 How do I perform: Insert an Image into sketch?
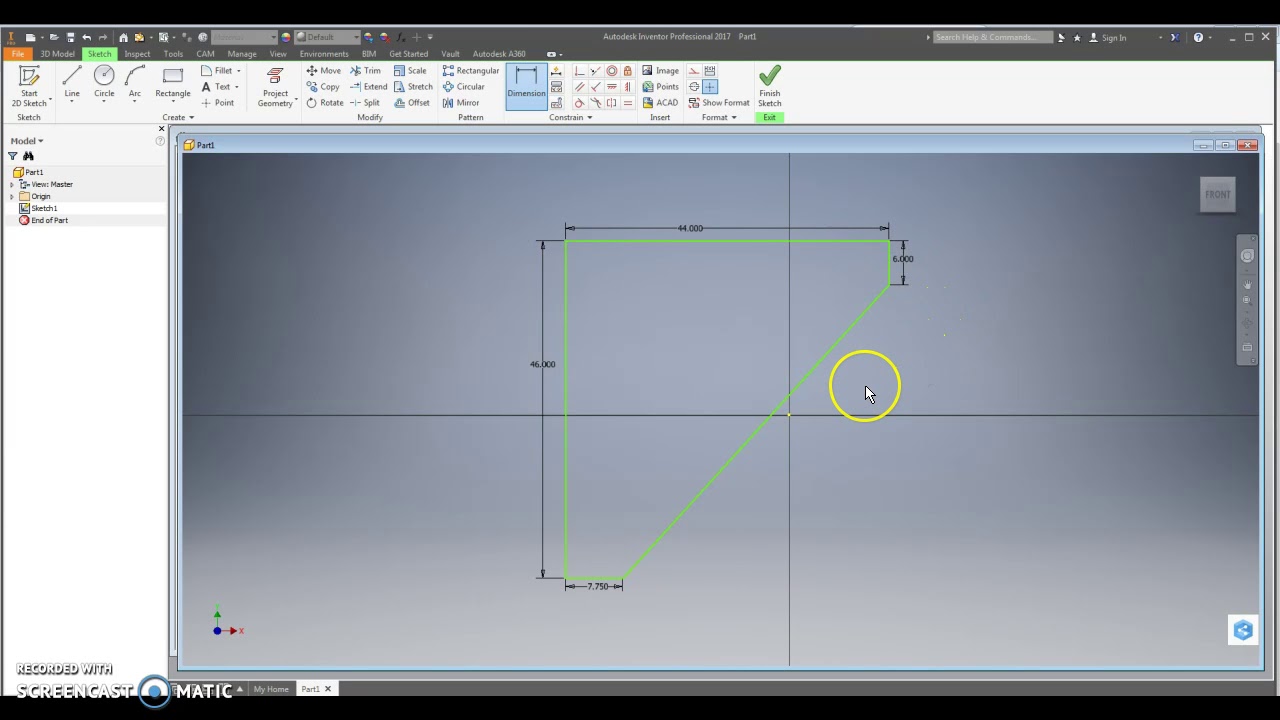(x=660, y=71)
